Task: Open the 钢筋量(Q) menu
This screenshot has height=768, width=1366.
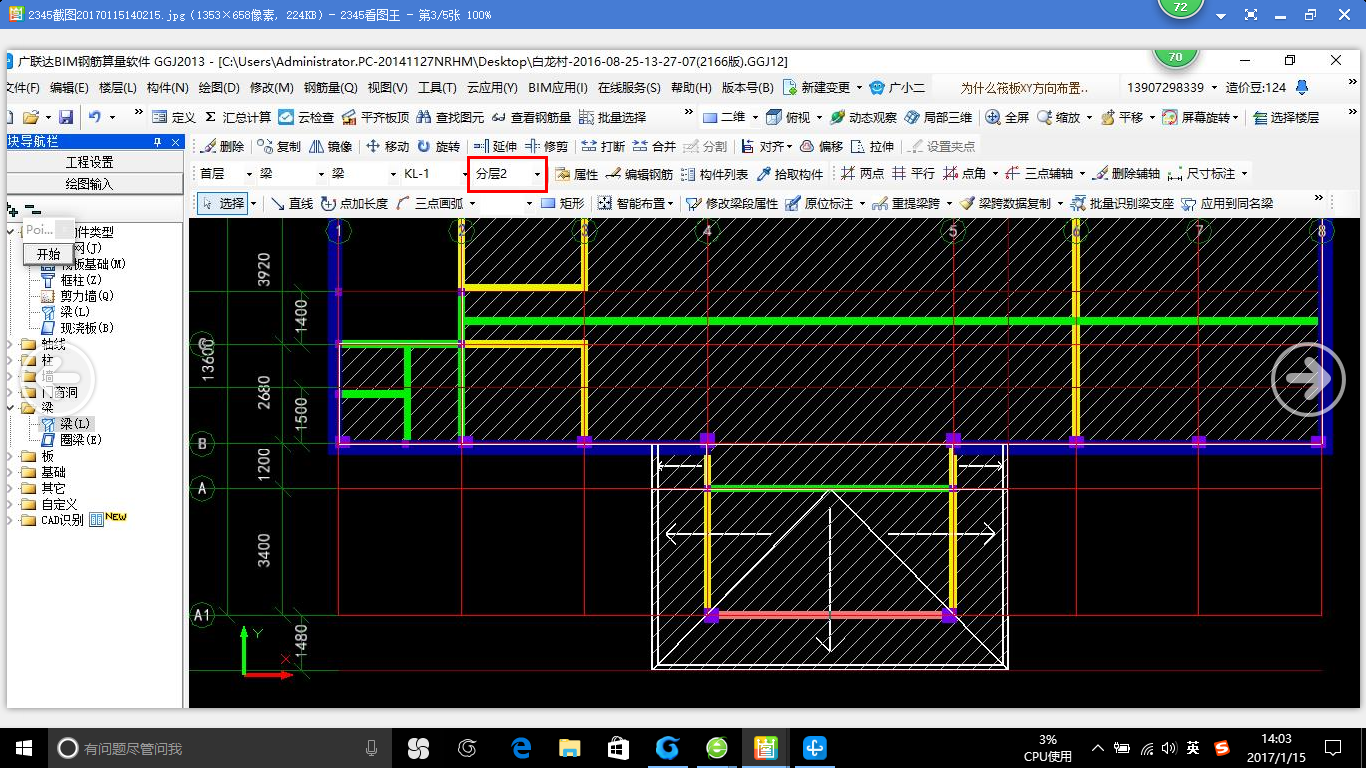Action: (x=330, y=88)
